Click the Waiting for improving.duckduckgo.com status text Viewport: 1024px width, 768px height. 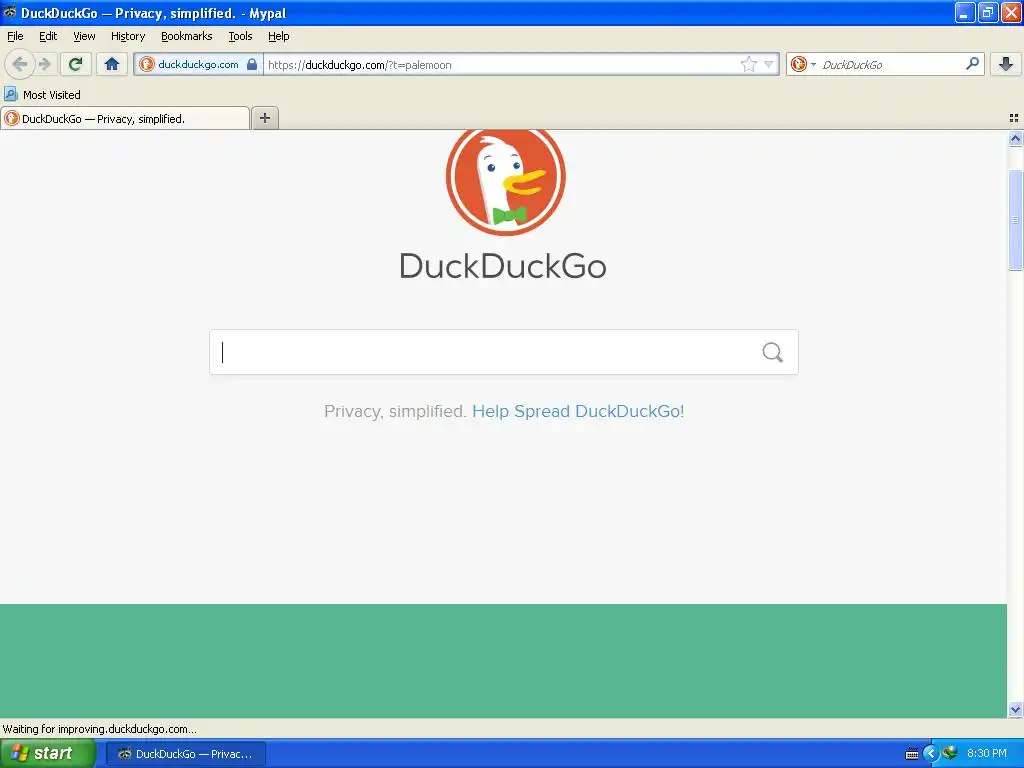tap(99, 729)
